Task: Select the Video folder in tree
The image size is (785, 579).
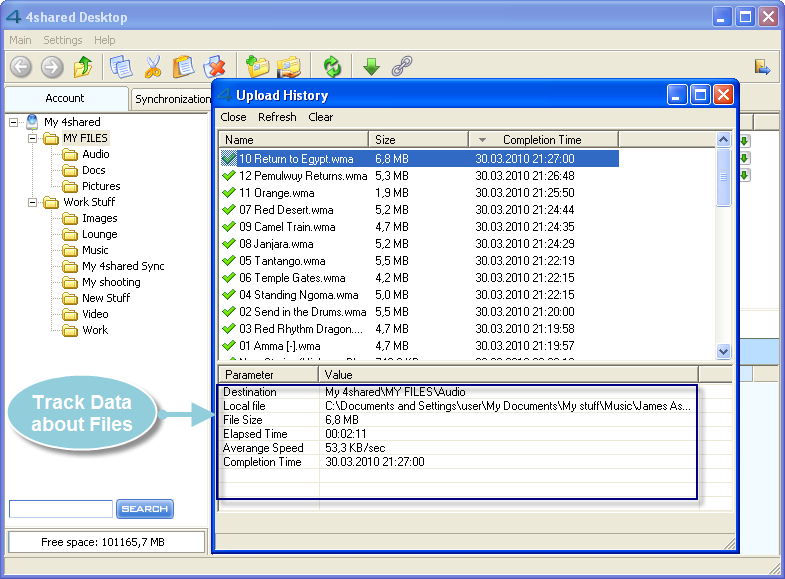Action: point(95,314)
